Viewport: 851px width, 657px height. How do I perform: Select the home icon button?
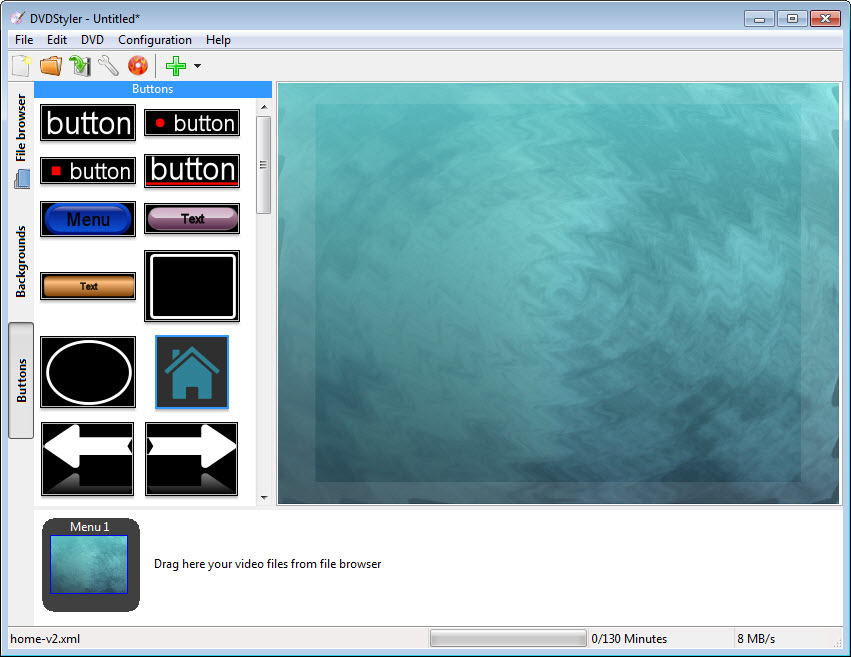[192, 372]
